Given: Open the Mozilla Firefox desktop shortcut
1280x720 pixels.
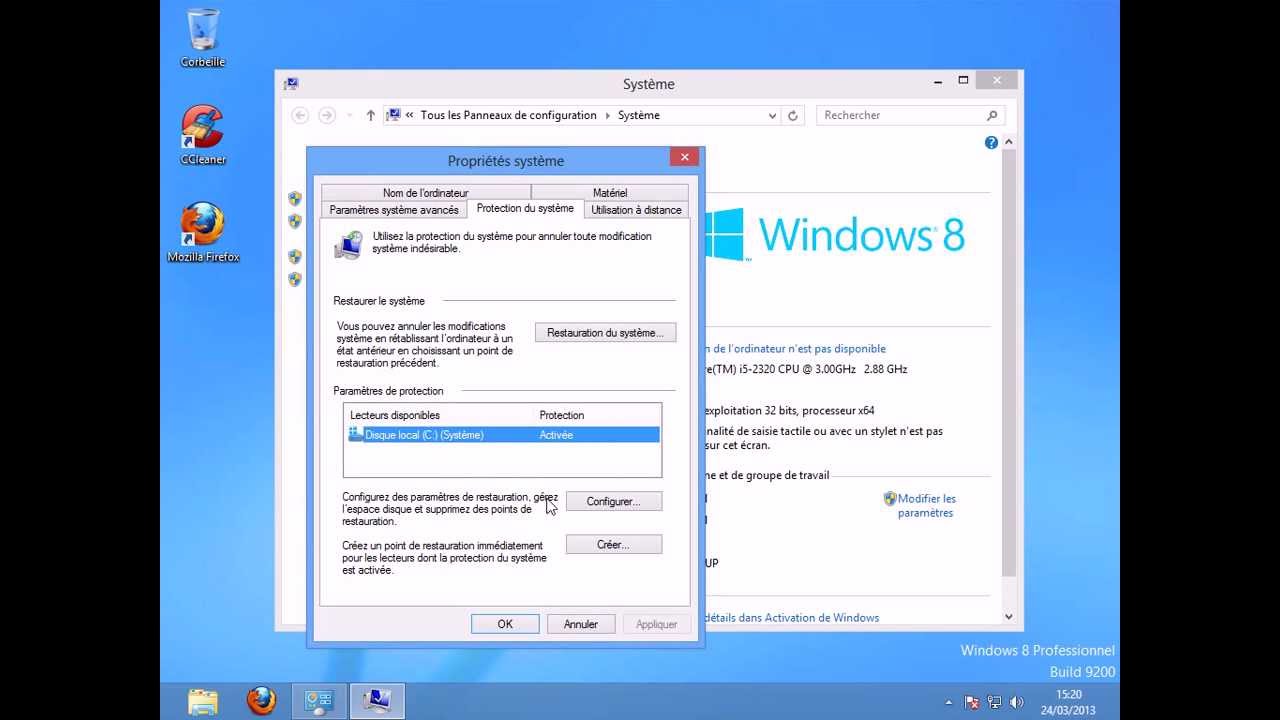Looking at the screenshot, I should [x=203, y=233].
